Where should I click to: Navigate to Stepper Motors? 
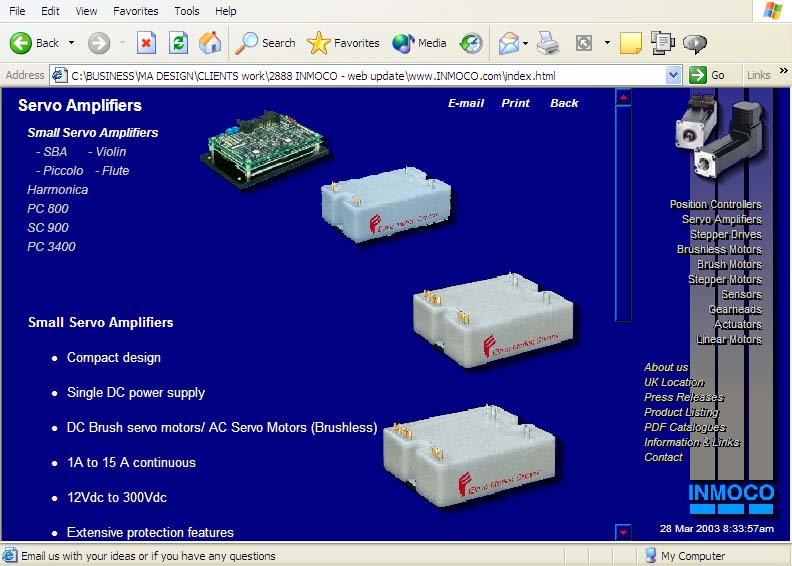click(x=725, y=280)
